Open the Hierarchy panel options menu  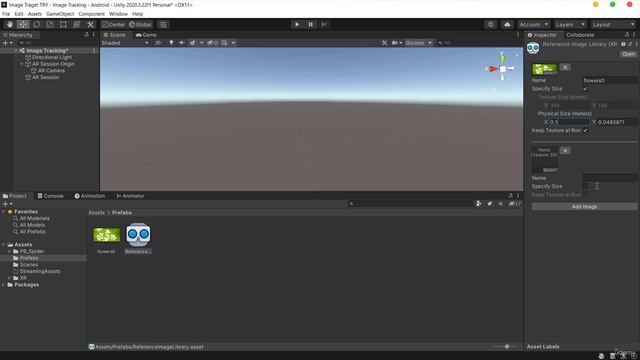coord(94,35)
